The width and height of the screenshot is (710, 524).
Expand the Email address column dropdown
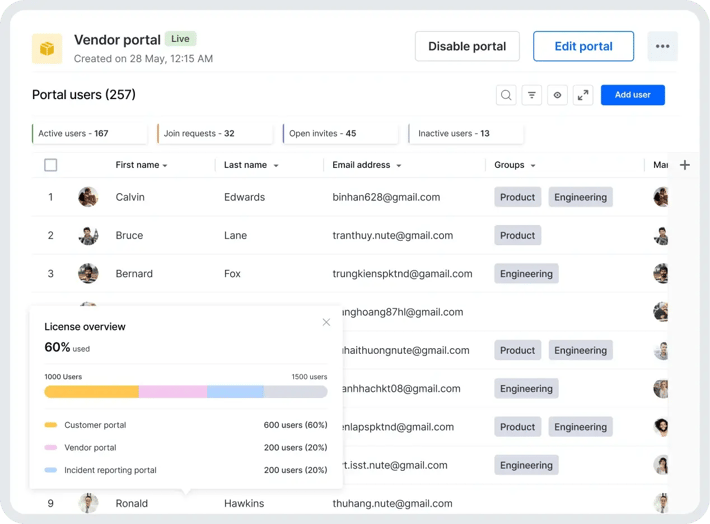[399, 166]
